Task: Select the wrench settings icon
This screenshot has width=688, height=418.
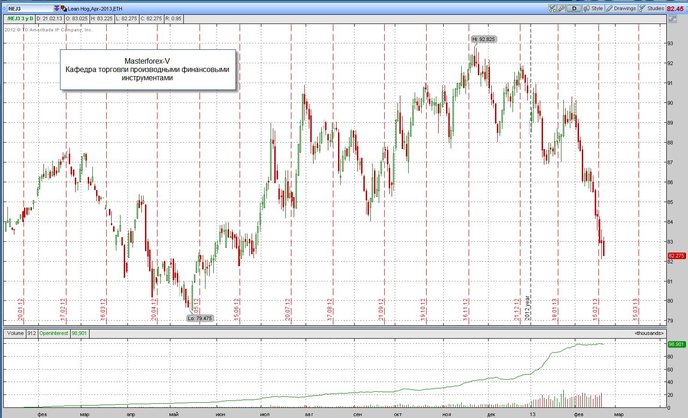Action: point(561,8)
